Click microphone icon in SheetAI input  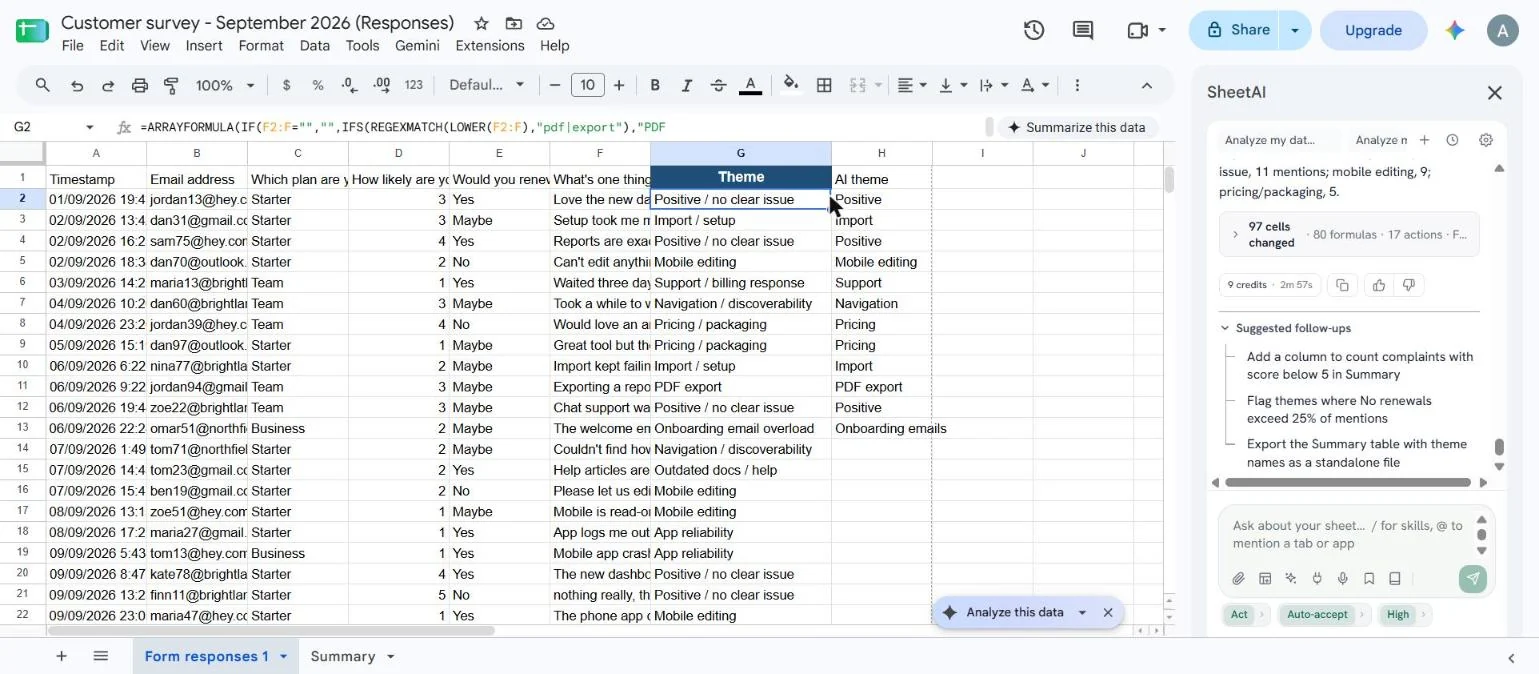pos(1343,578)
